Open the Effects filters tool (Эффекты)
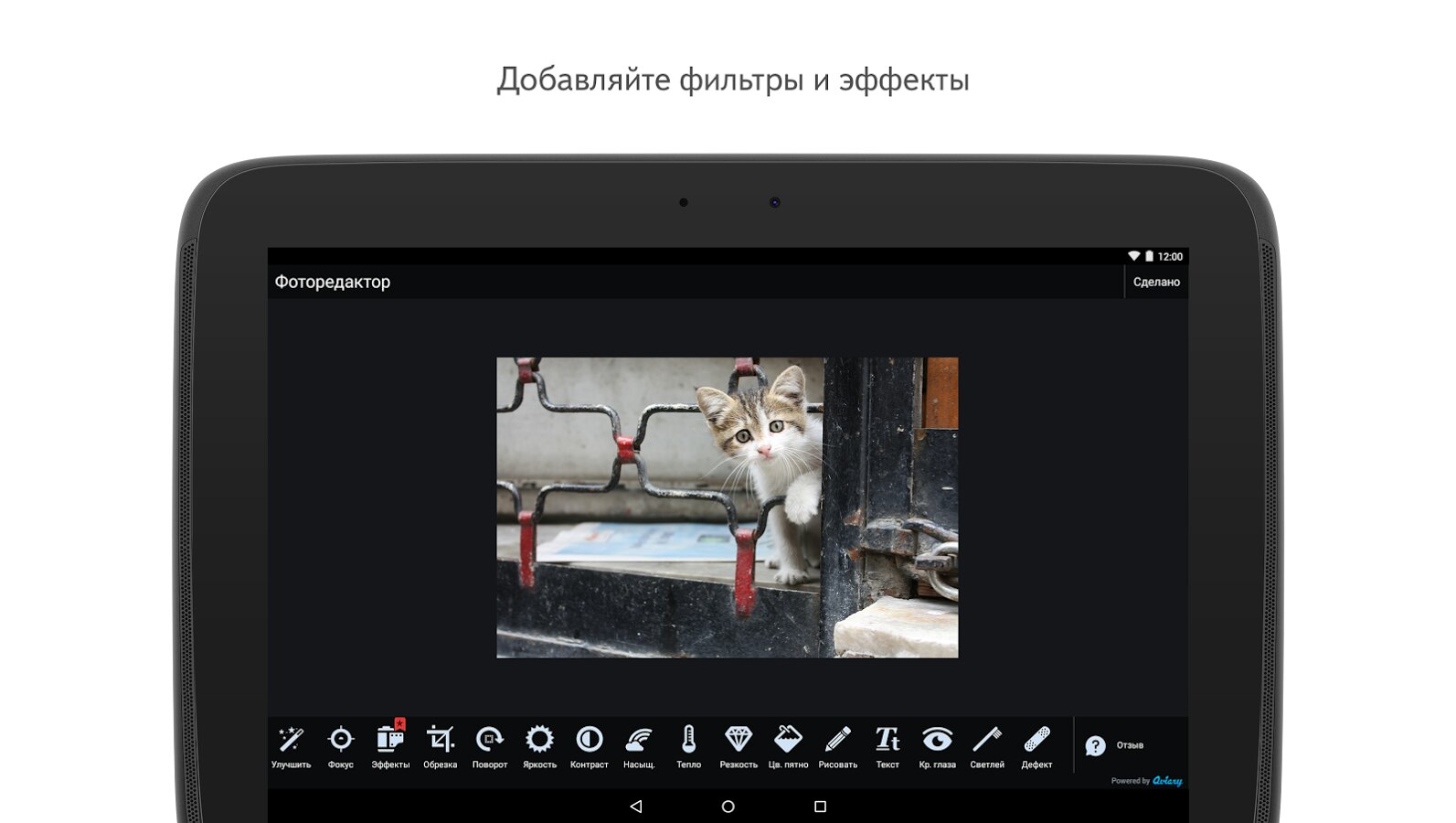Screen dimensions: 1456x823 [390, 745]
